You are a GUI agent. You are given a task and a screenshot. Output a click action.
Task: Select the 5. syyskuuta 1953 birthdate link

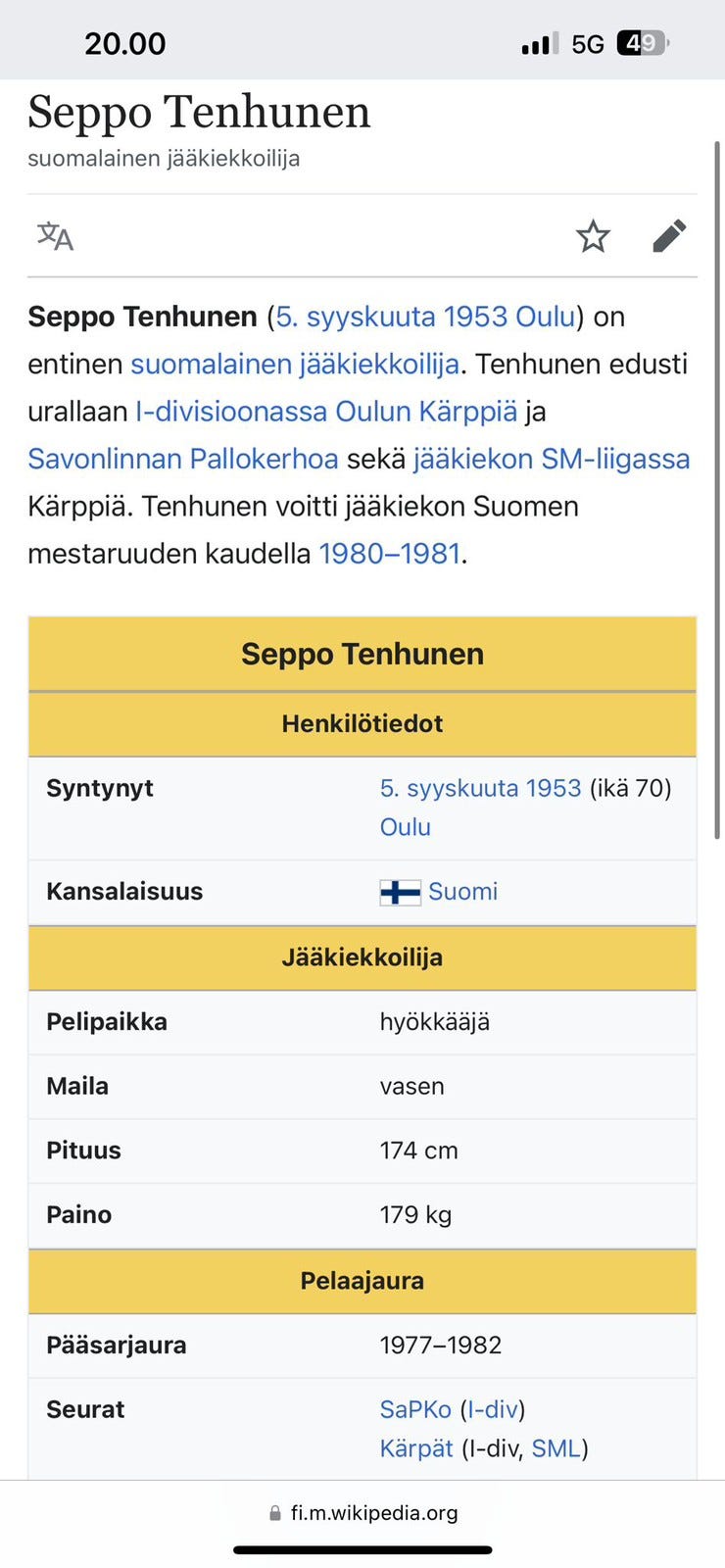(481, 788)
